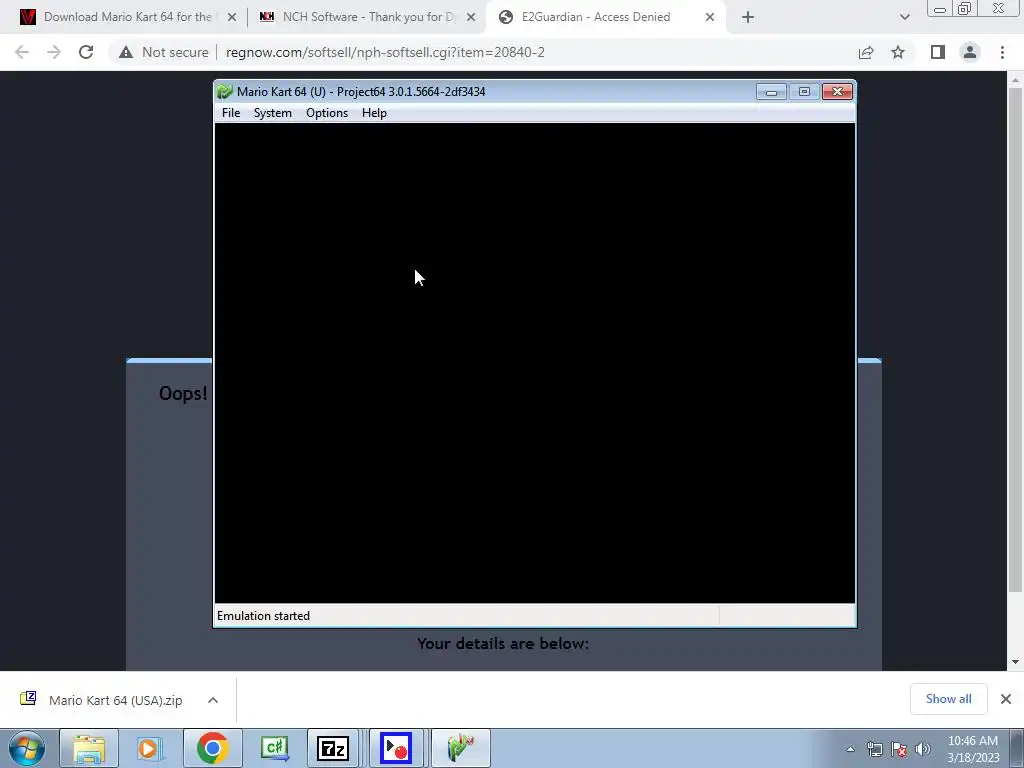Open Chrome three-dot menu
This screenshot has height=768, width=1024.
point(1002,52)
